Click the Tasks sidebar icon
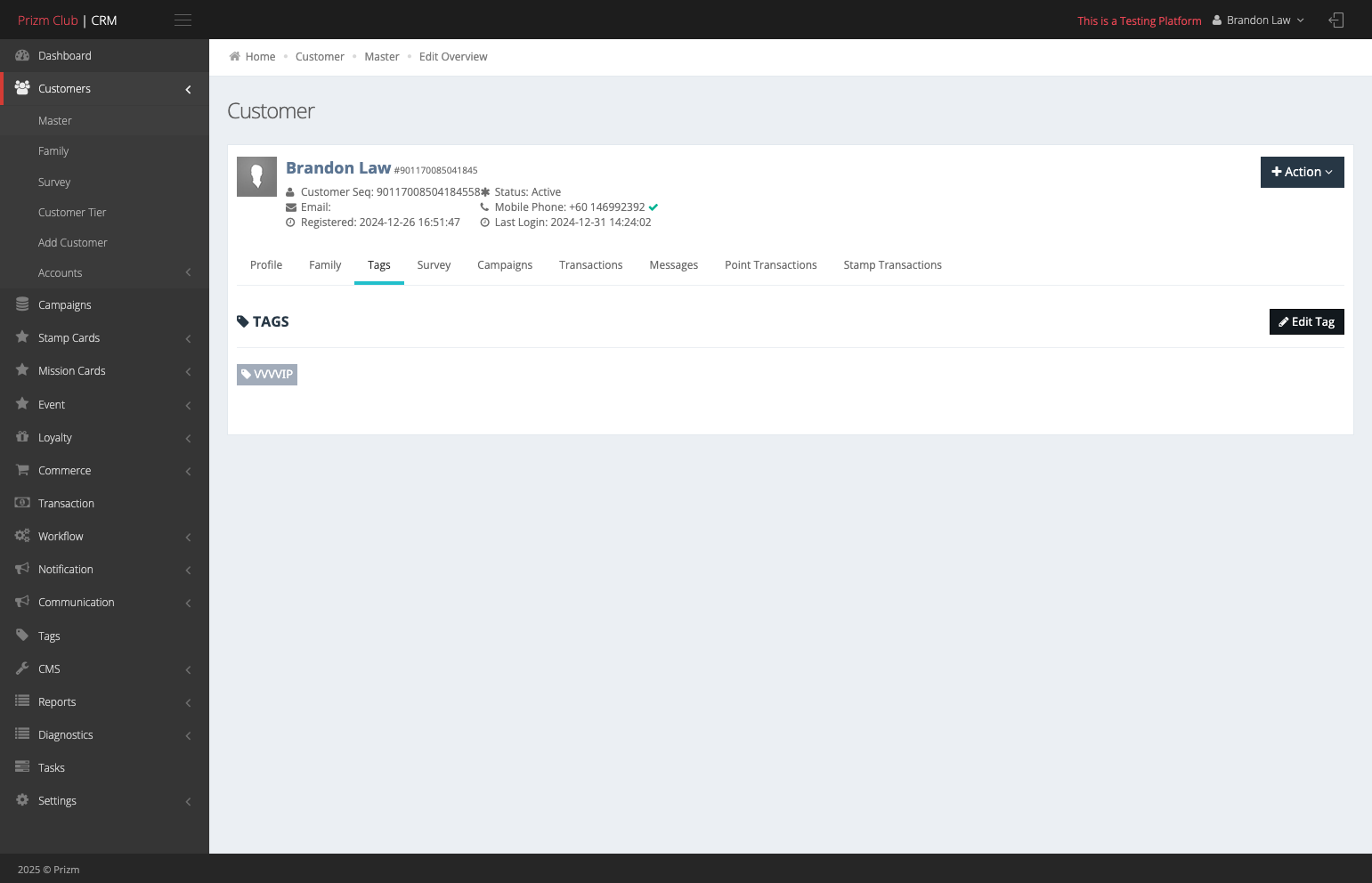 (x=22, y=767)
